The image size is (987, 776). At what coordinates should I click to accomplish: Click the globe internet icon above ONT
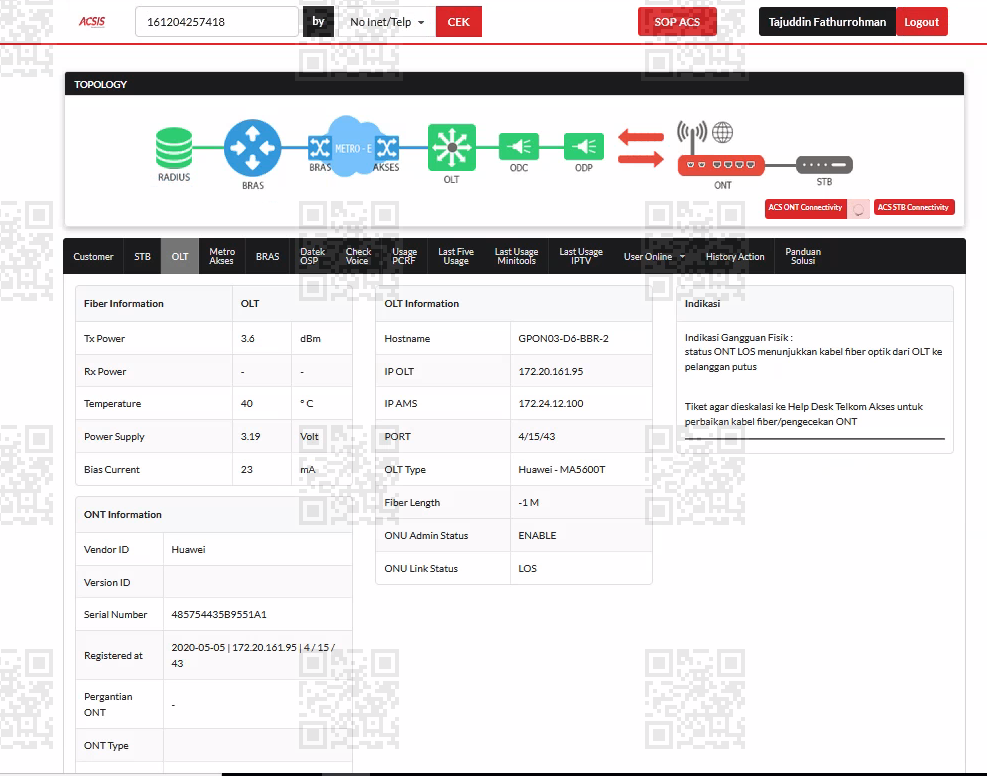coord(723,132)
